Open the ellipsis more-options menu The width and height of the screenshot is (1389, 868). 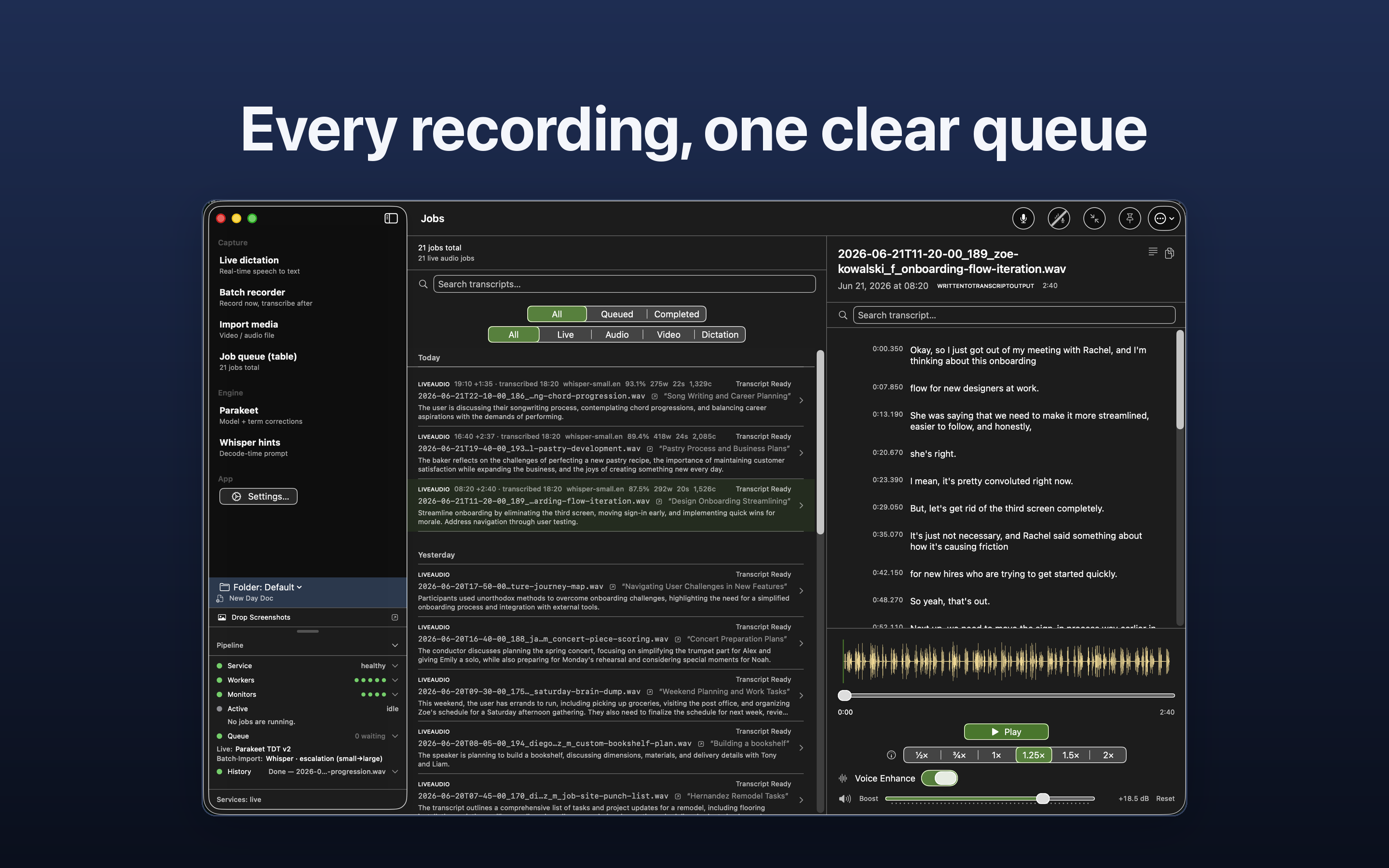click(x=1164, y=218)
